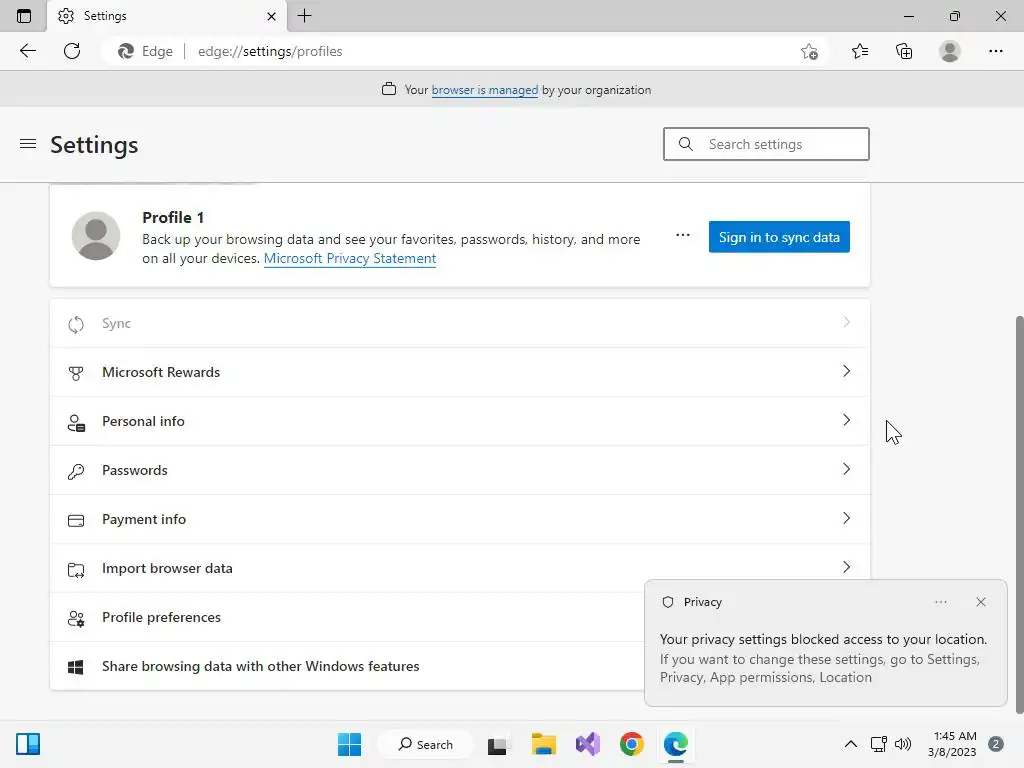The image size is (1024, 768).
Task: Click Sign in to sync data
Action: (779, 237)
